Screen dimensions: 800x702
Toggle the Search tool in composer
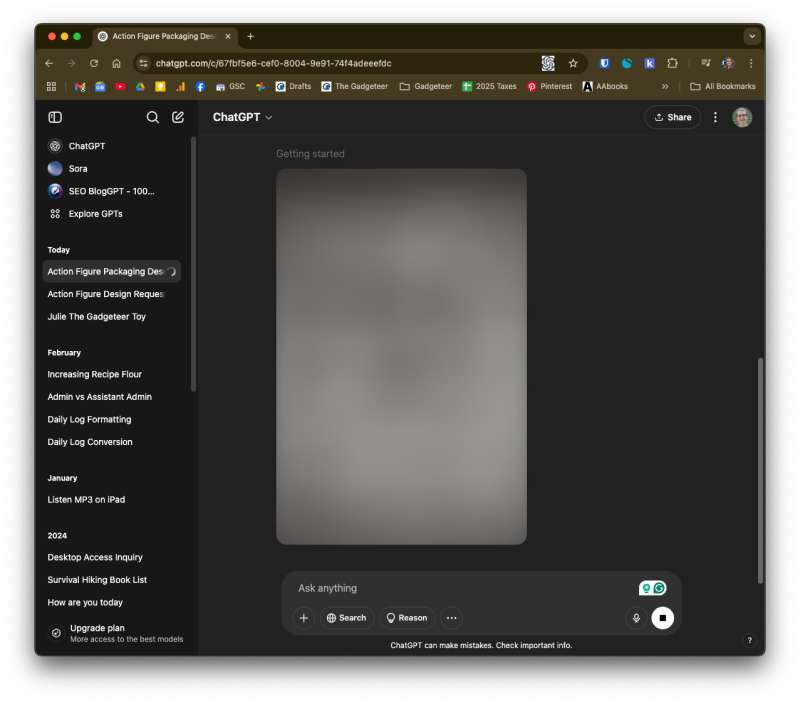point(346,618)
